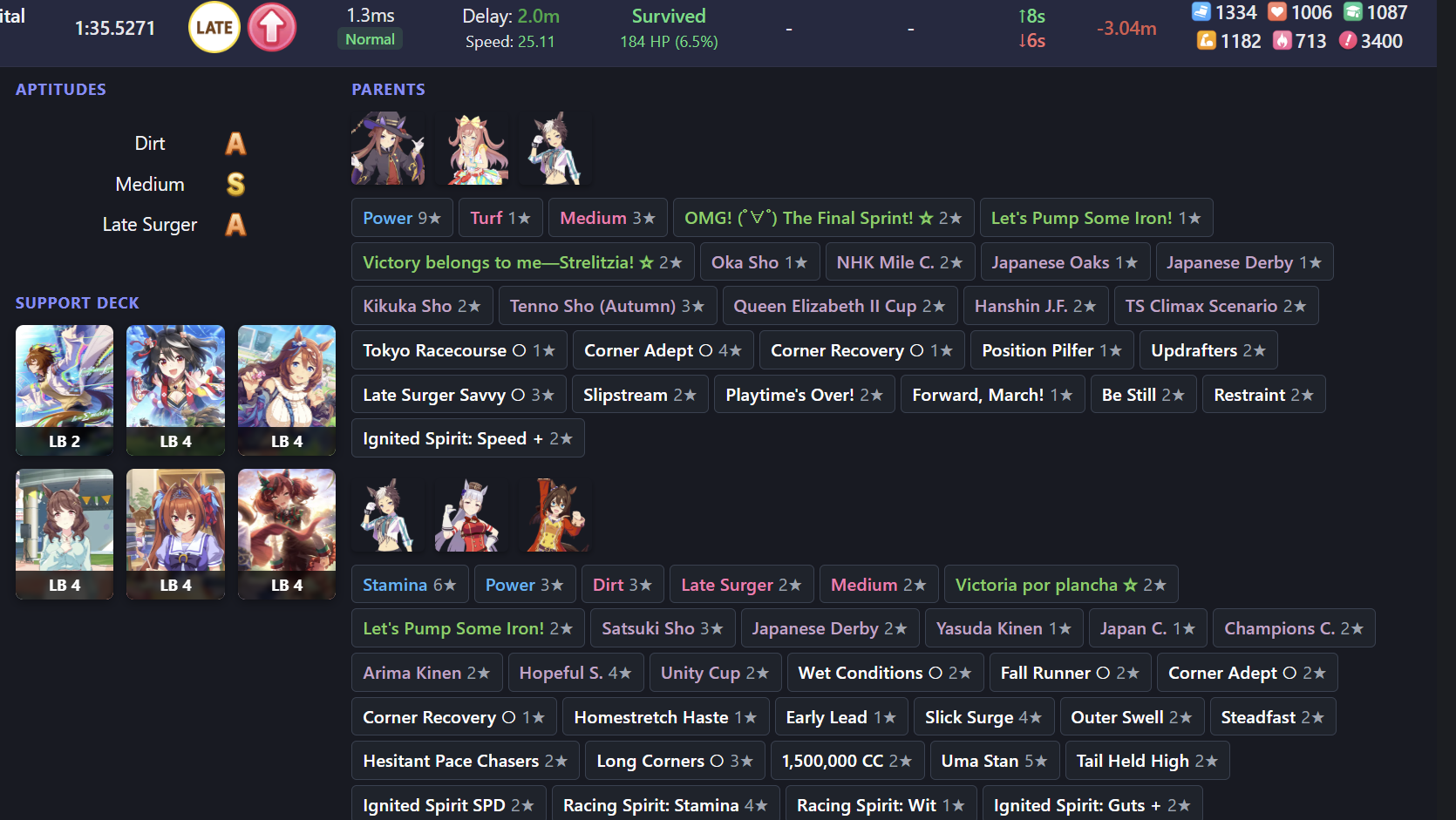Open the black-haired character support card
This screenshot has height=820, width=1456.
[x=175, y=390]
